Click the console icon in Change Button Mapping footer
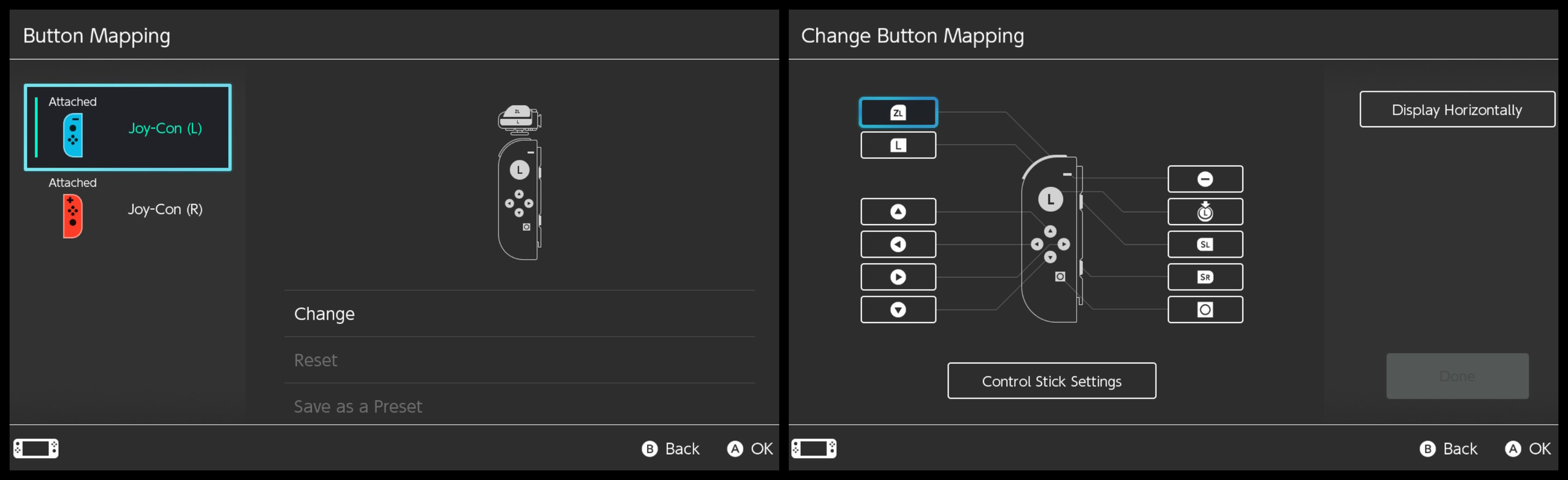The height and width of the screenshot is (480, 1568). tap(814, 448)
